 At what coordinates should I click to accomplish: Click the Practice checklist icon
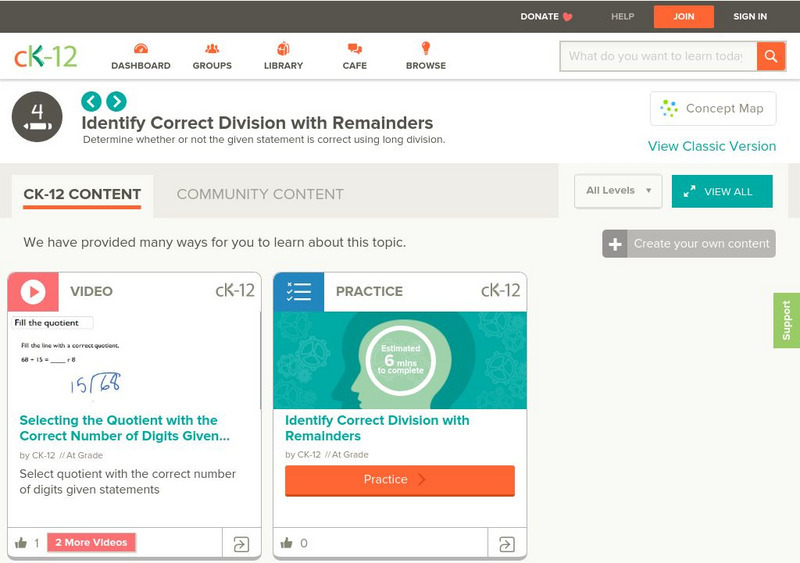(x=298, y=292)
